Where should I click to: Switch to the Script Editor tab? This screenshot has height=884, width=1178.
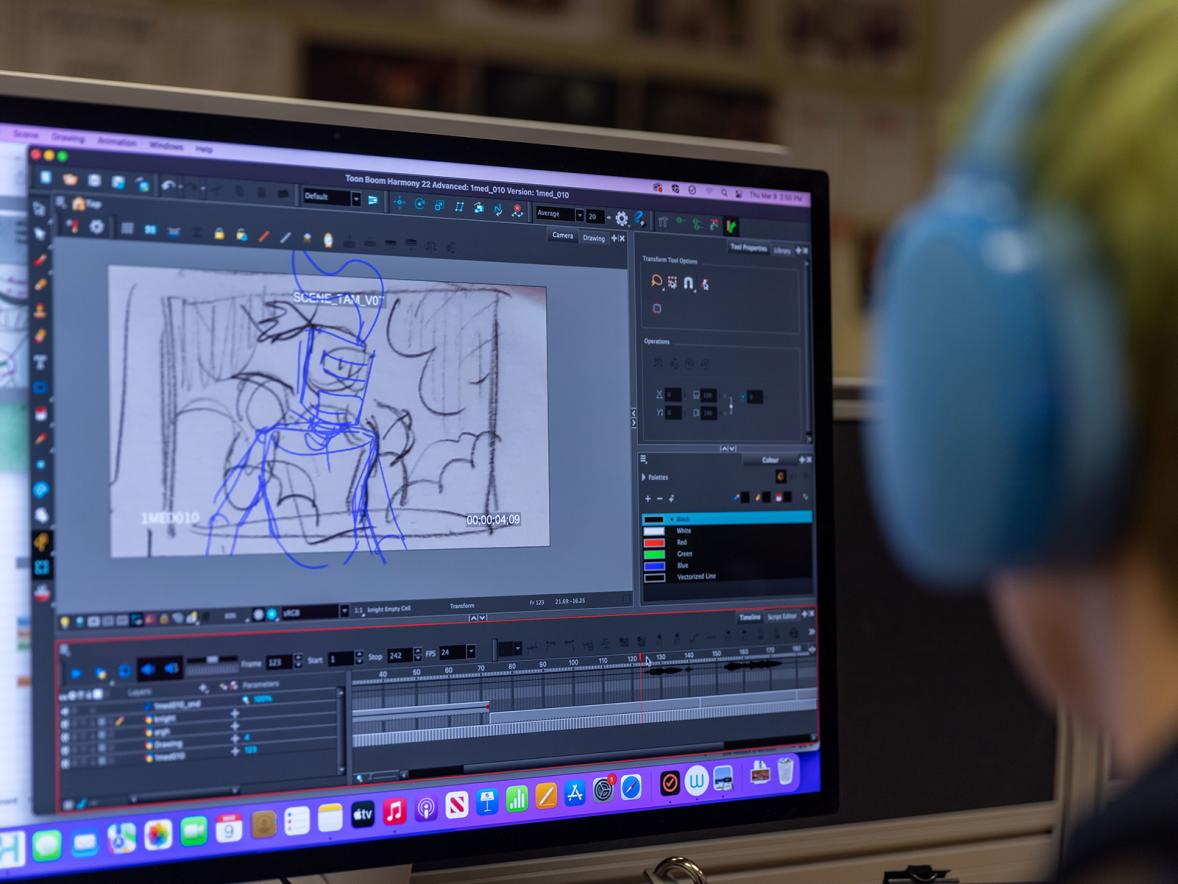click(781, 617)
